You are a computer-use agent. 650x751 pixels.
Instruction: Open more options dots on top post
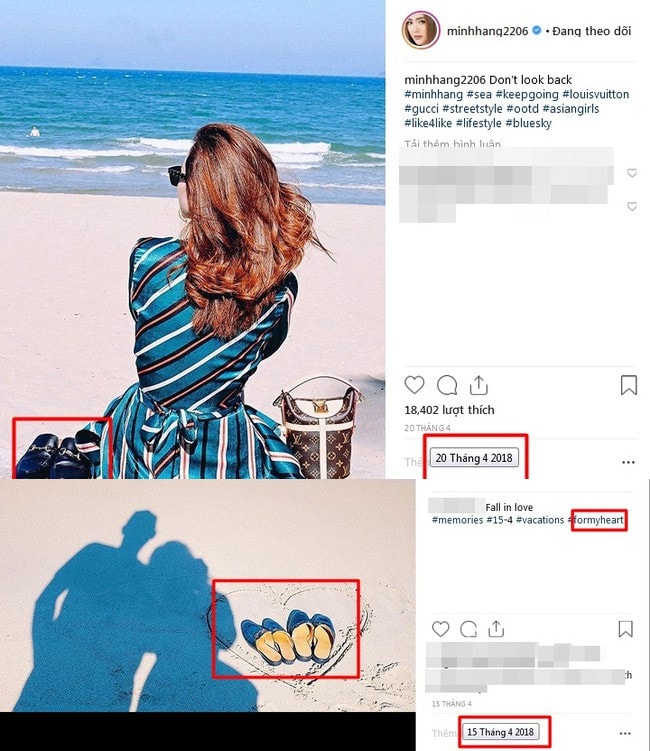click(628, 462)
